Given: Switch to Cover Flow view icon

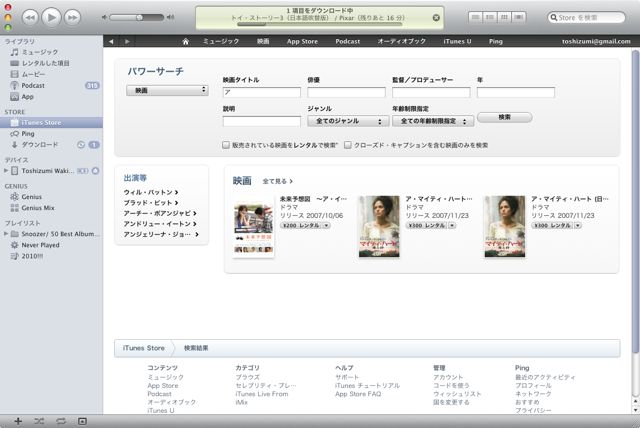Looking at the screenshot, I should 519,17.
